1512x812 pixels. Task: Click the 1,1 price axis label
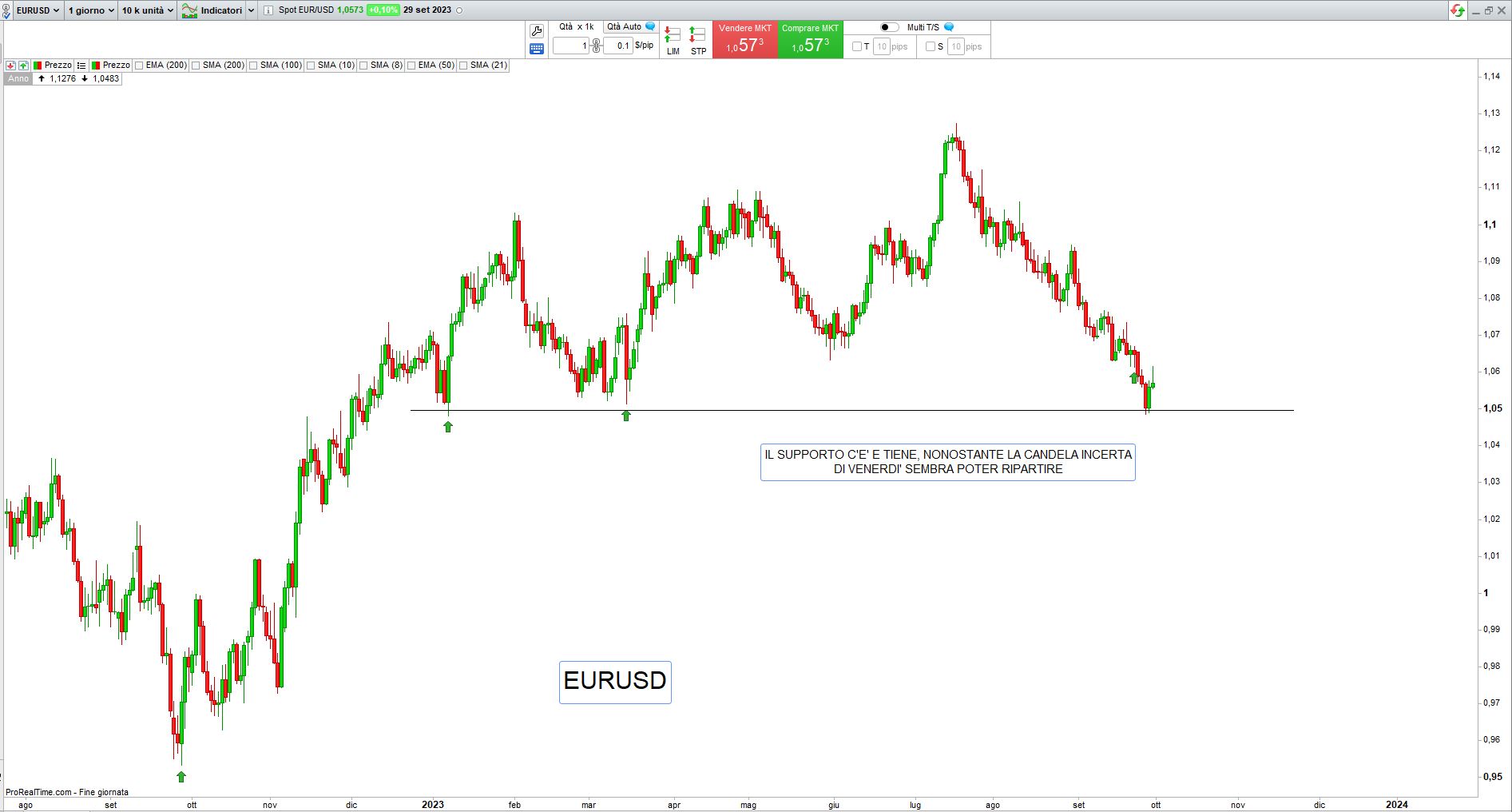[x=1490, y=225]
